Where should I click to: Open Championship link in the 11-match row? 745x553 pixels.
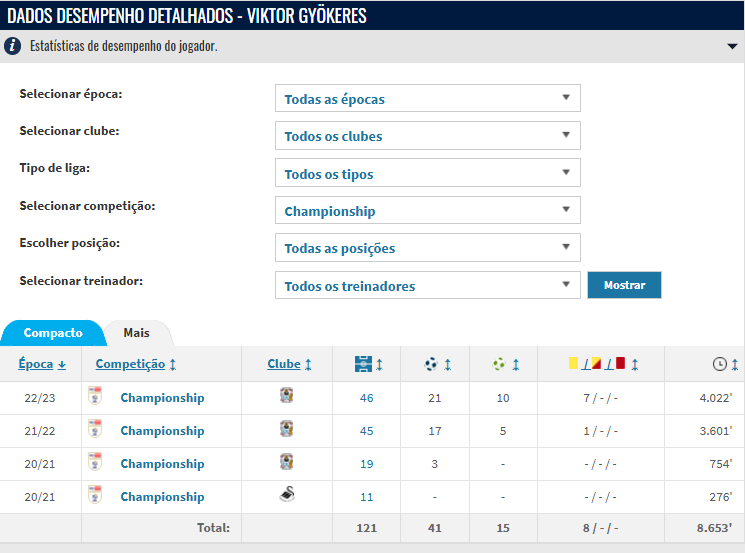(x=162, y=497)
